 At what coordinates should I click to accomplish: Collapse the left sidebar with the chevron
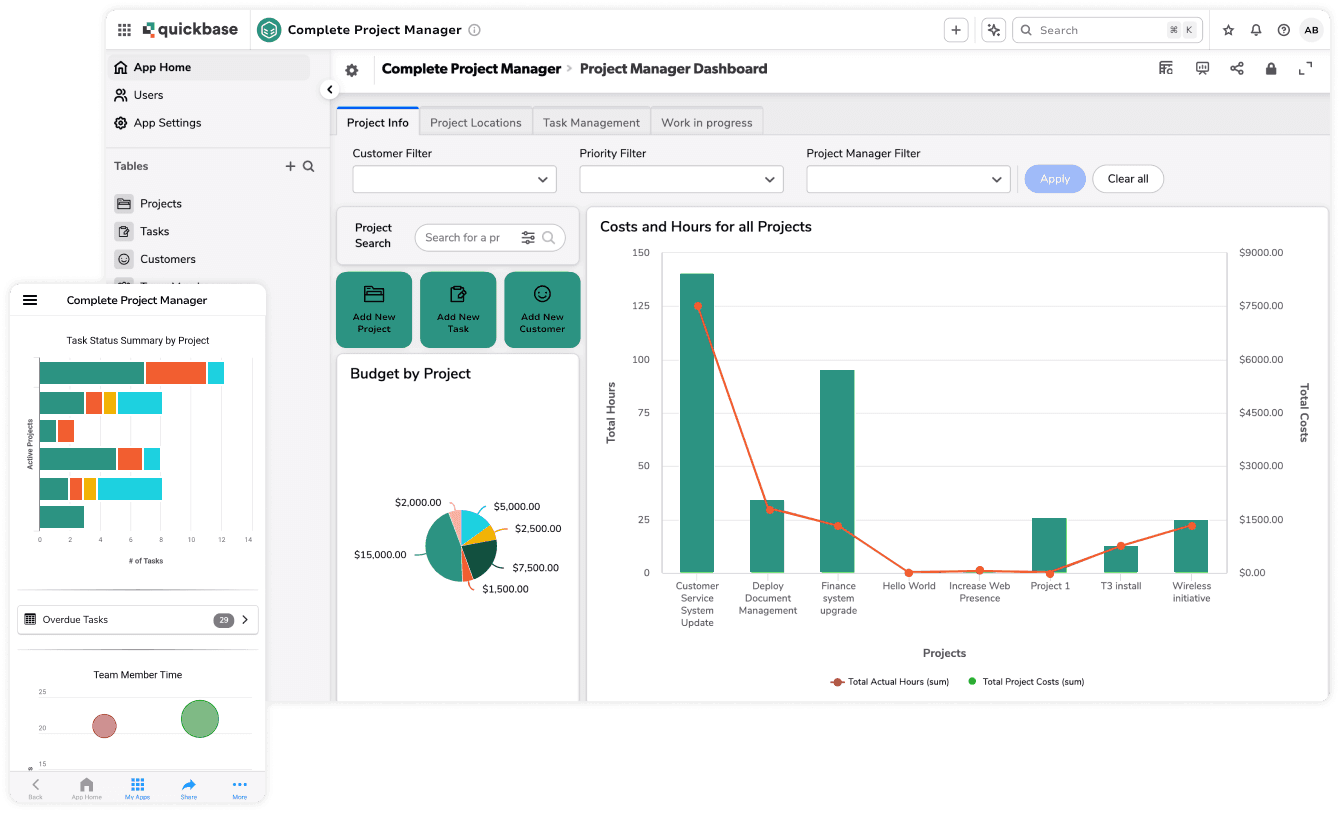click(330, 88)
